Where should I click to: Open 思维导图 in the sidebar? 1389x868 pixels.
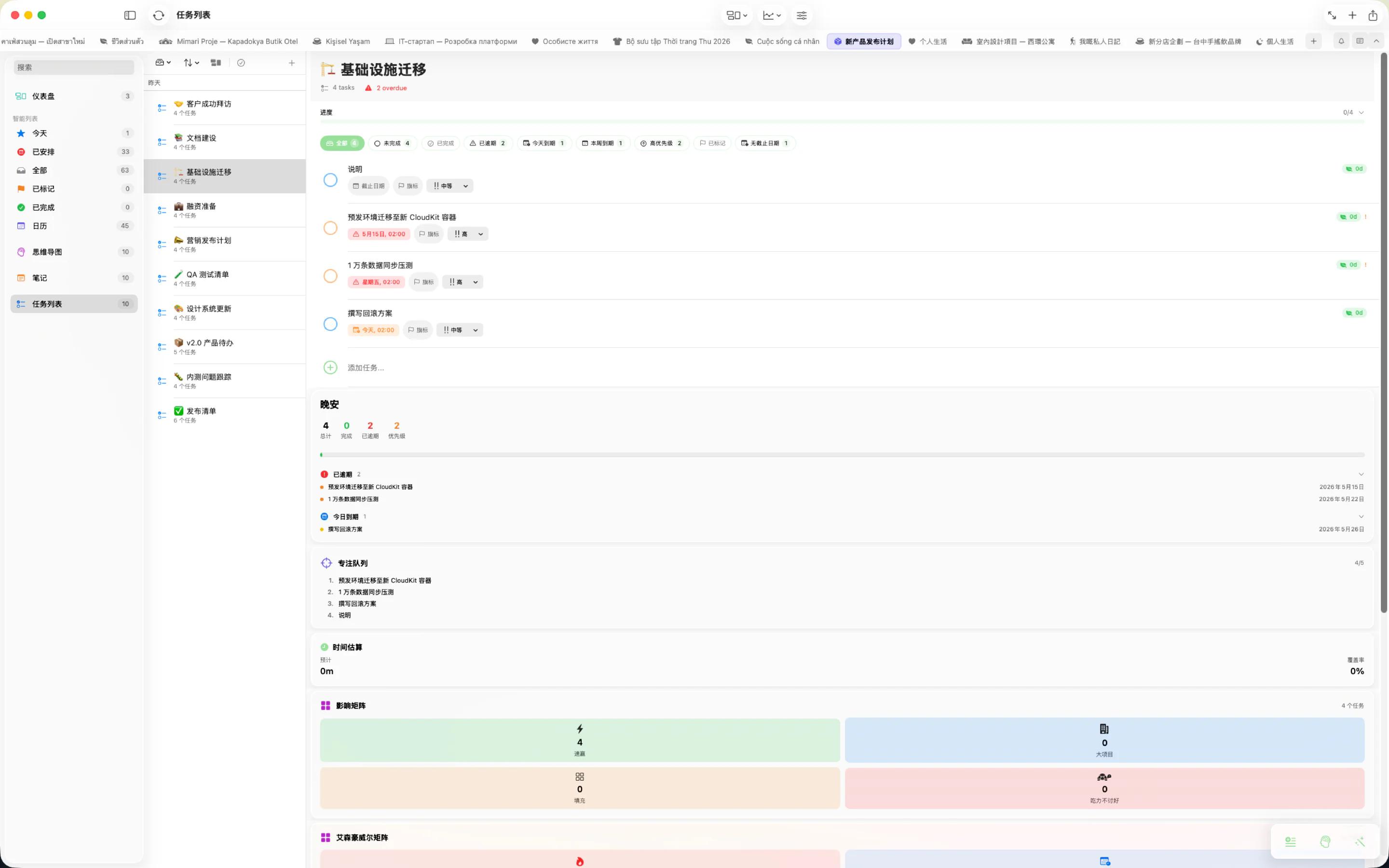click(x=74, y=251)
